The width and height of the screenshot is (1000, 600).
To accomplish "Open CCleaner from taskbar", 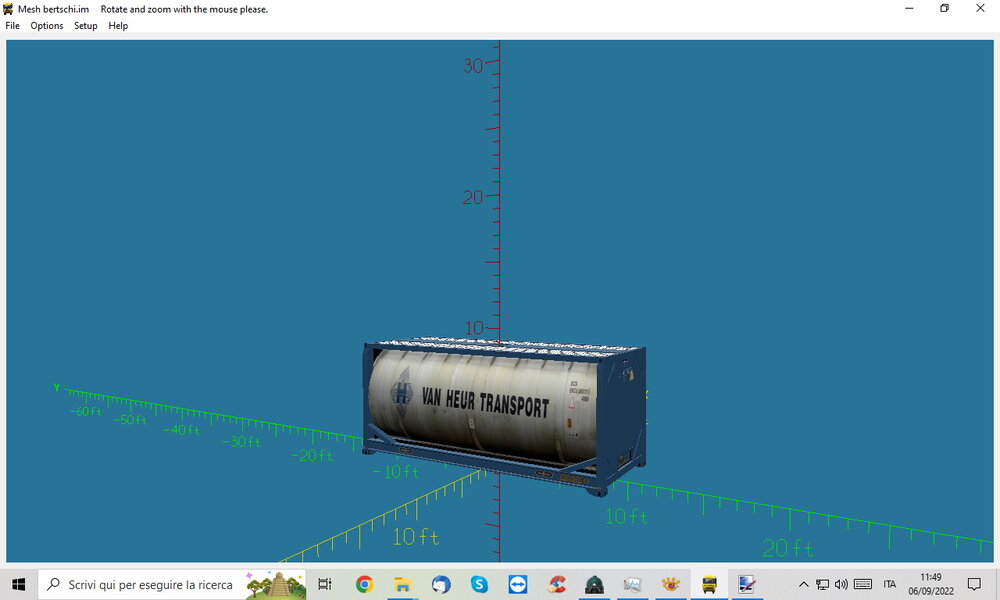I will point(556,584).
